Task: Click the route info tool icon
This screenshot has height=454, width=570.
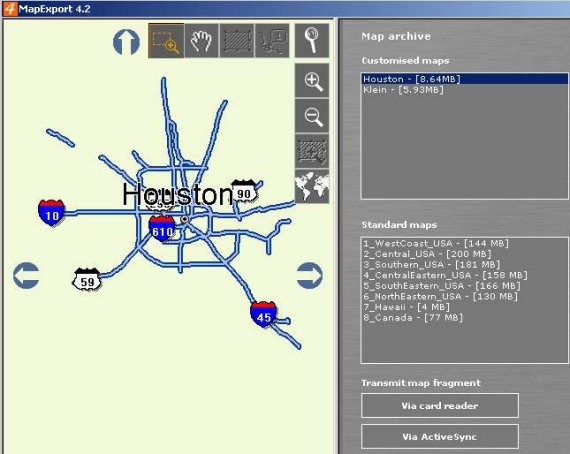Action: (x=272, y=41)
